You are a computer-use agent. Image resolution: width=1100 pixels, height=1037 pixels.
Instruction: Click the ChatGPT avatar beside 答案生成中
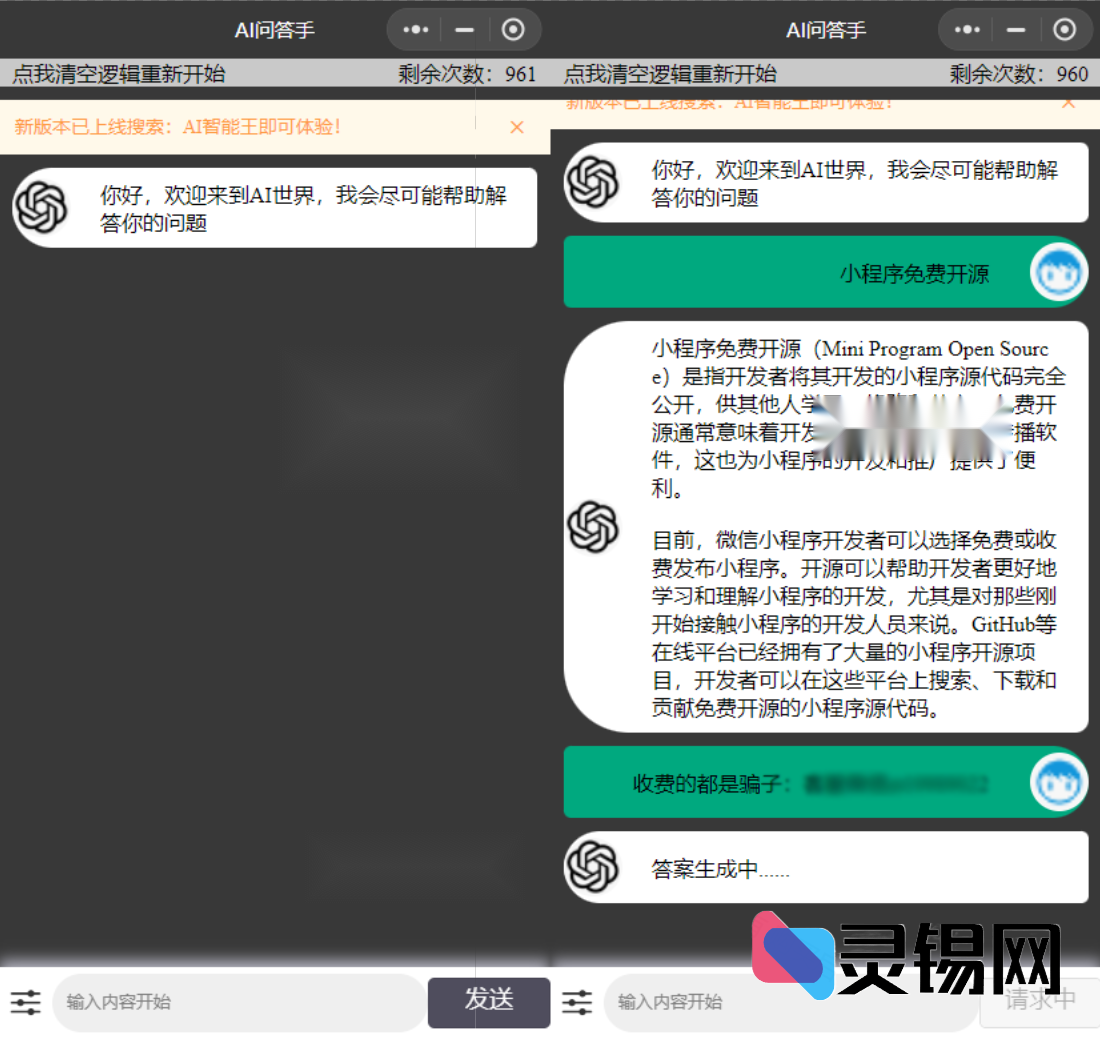pyautogui.click(x=594, y=866)
